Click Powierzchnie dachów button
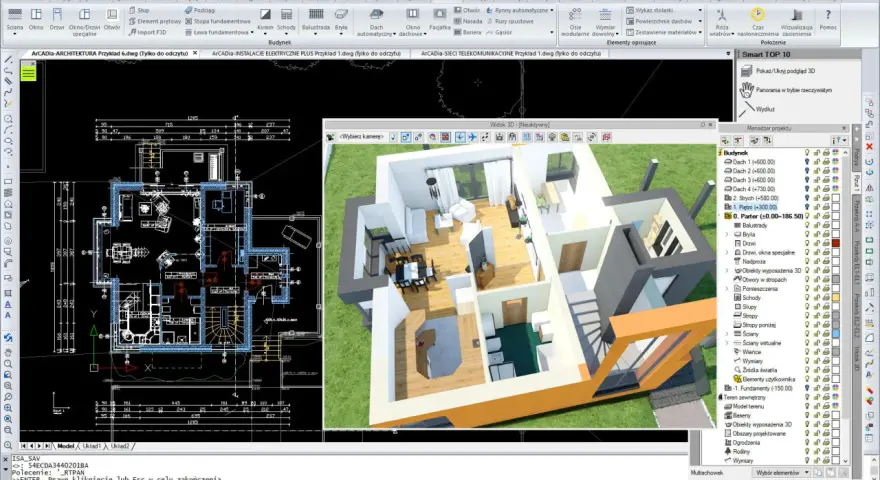This screenshot has height=480, width=880. pos(659,21)
